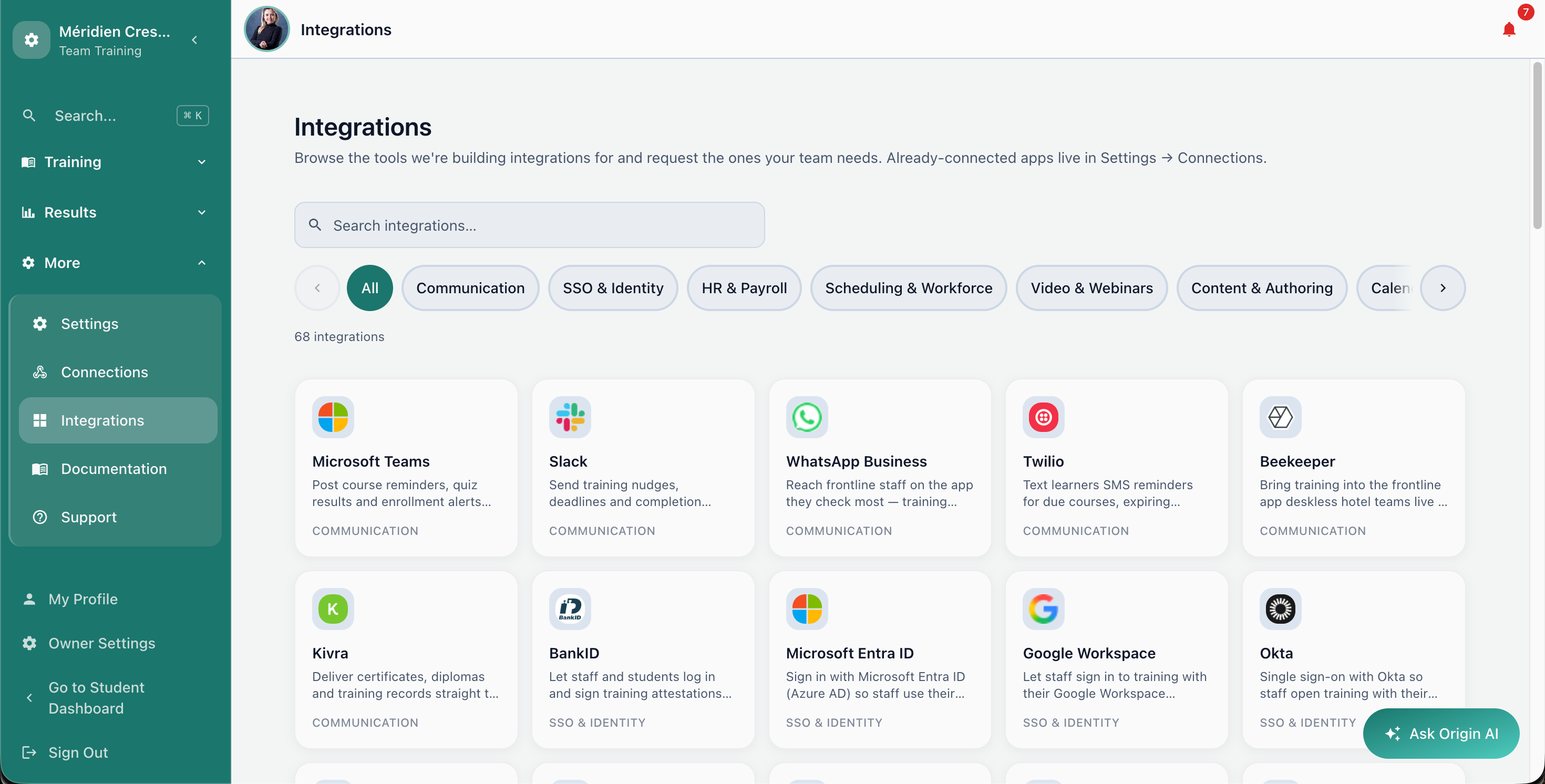Open the Kivra card title
The height and width of the screenshot is (784, 1545).
point(330,653)
